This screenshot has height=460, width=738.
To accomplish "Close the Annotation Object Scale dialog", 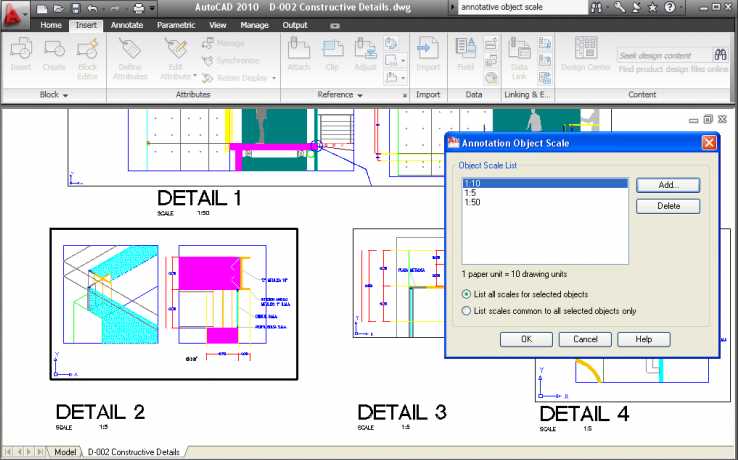I will [709, 143].
